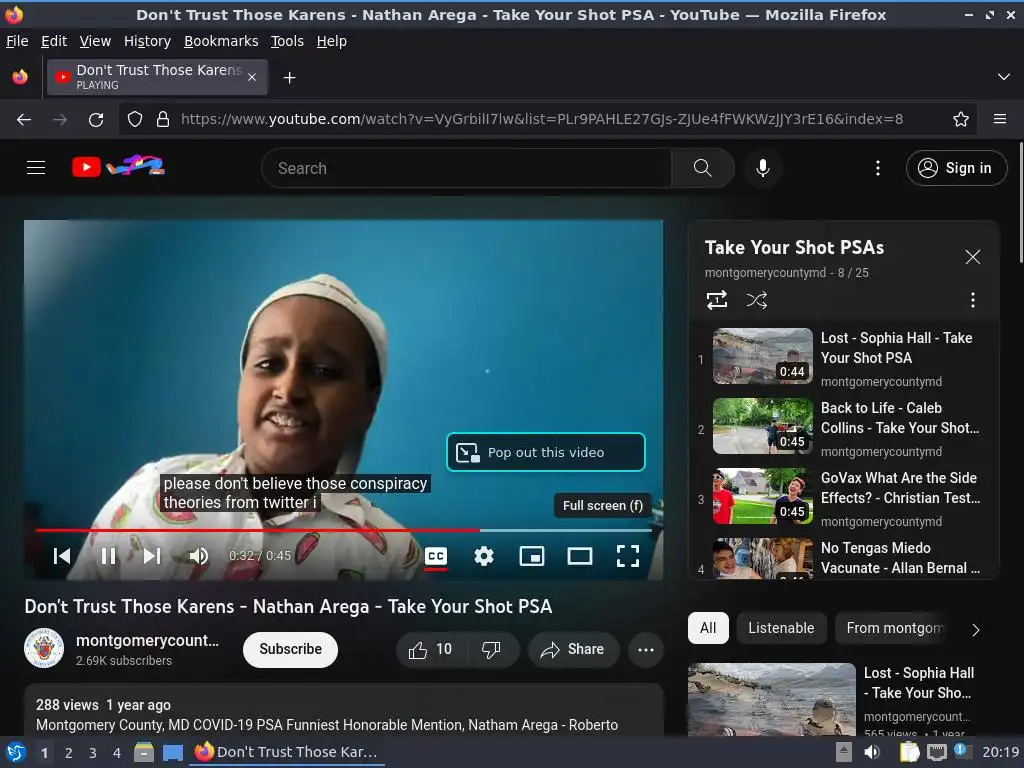Image resolution: width=1024 pixels, height=768 pixels.
Task: Subscribe to montgomerycountymd channel
Action: pyautogui.click(x=290, y=649)
